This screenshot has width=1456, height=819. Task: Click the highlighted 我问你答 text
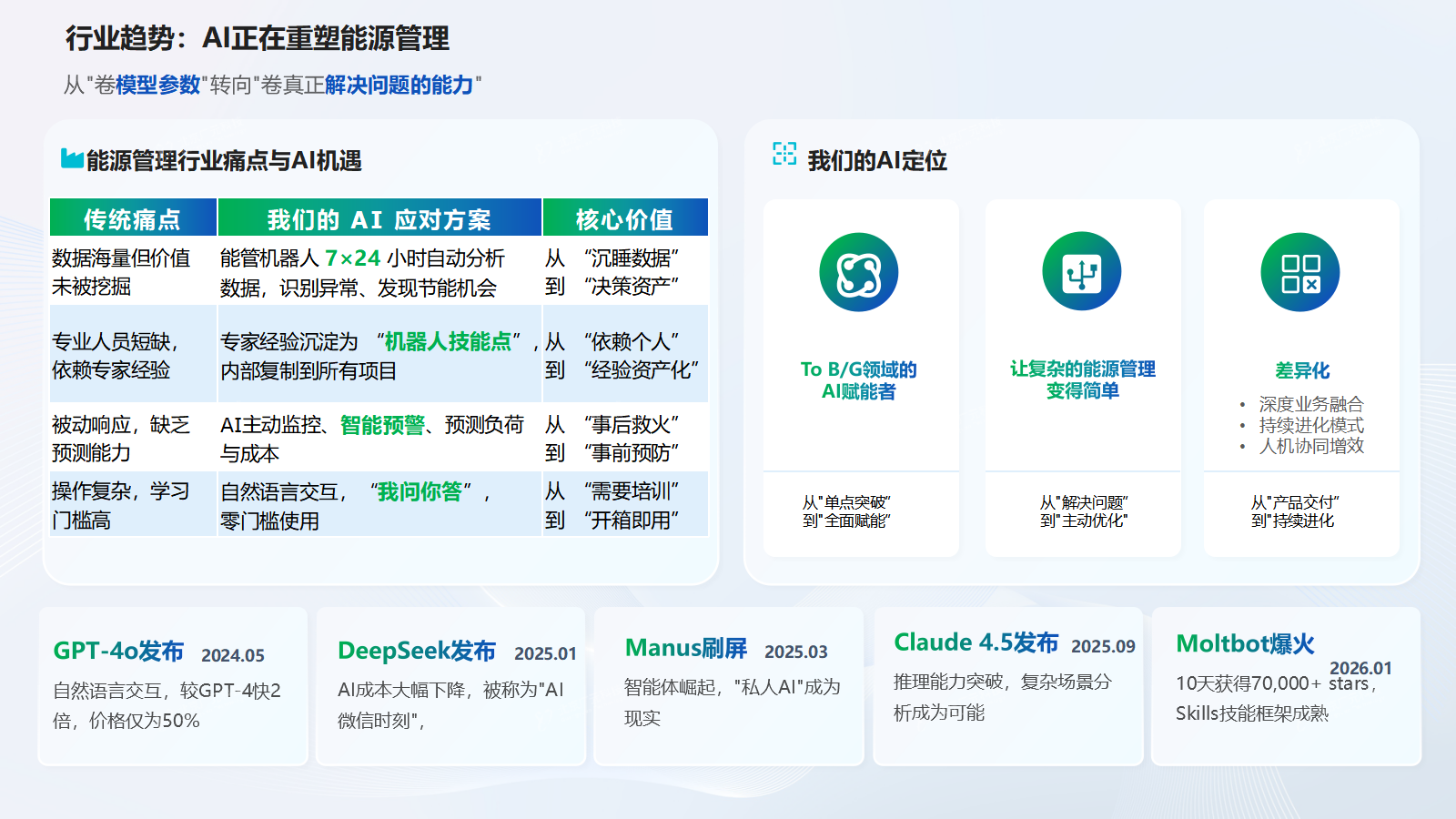tap(422, 494)
